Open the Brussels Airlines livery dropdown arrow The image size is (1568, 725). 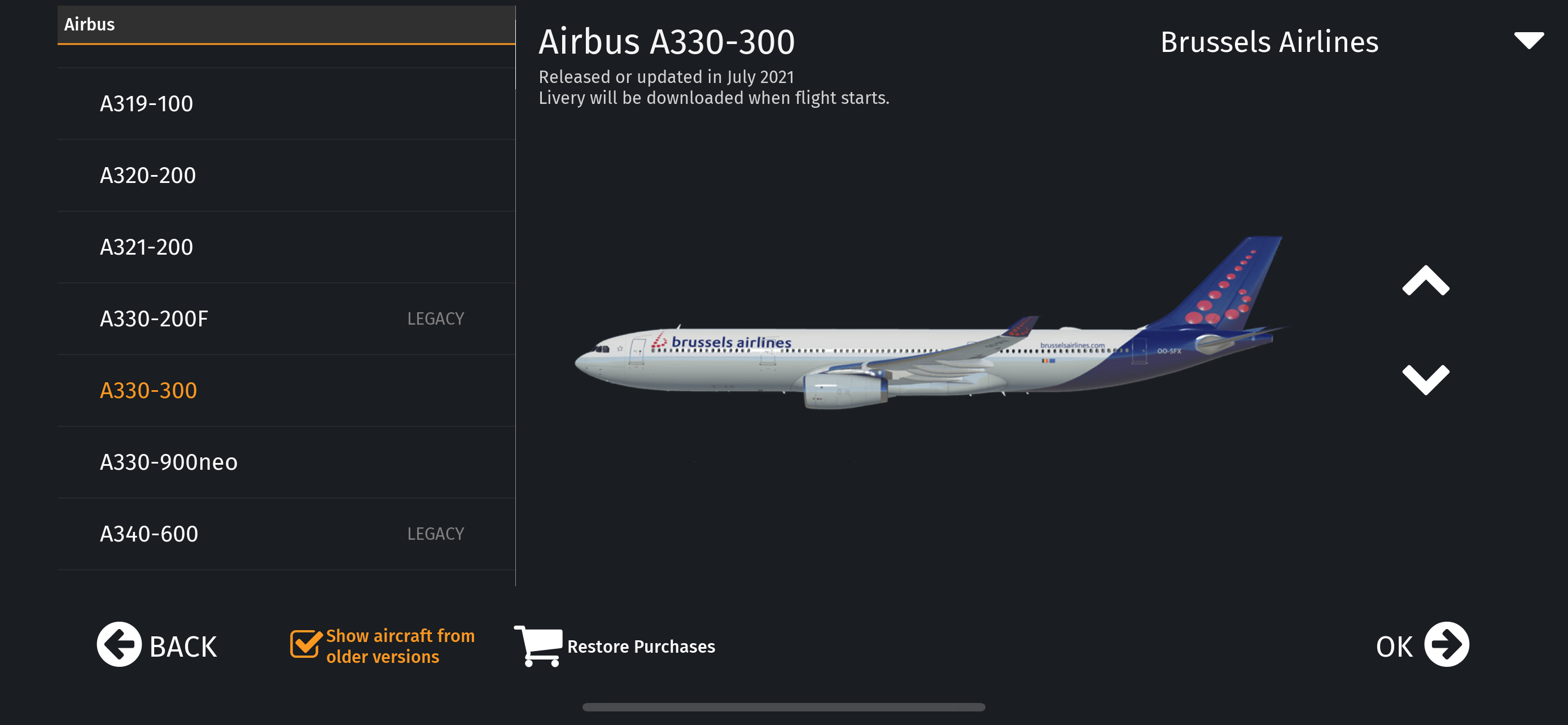click(x=1528, y=41)
